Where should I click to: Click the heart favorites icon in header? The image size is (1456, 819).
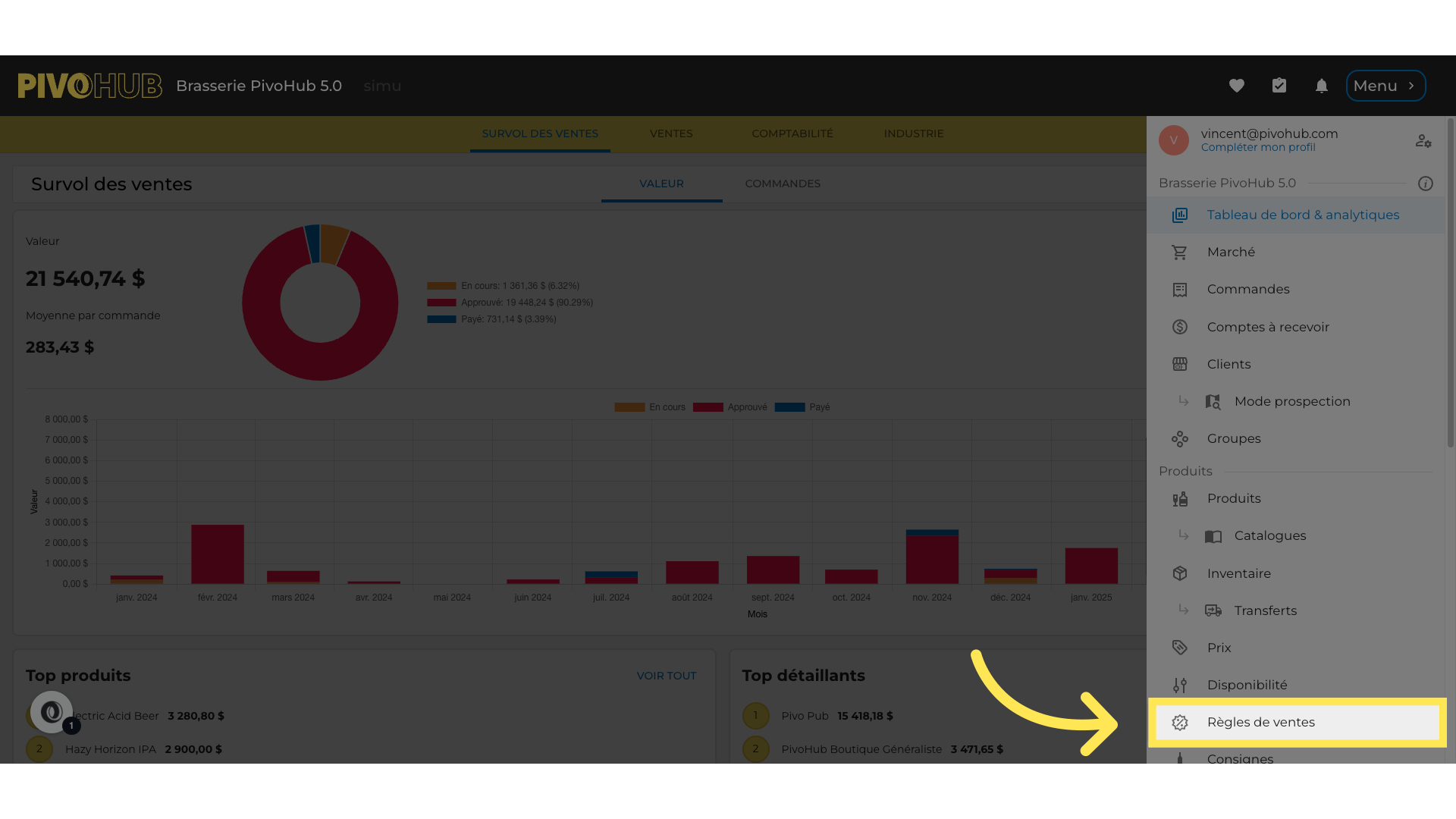click(x=1237, y=86)
